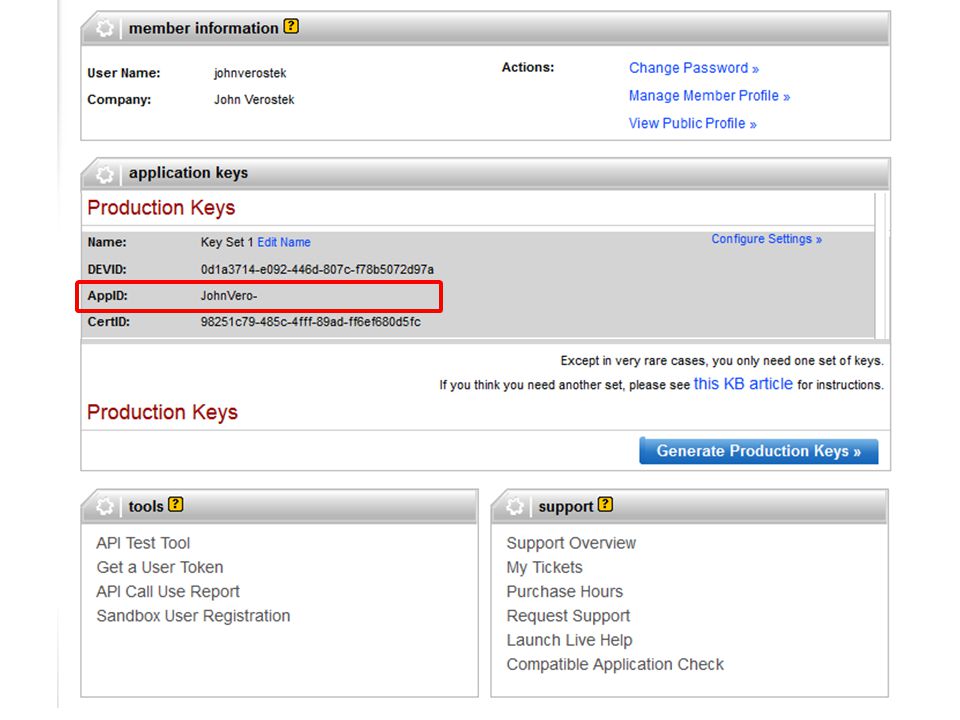This screenshot has width=960, height=720.
Task: Open Compatible Application Check link
Action: [615, 664]
